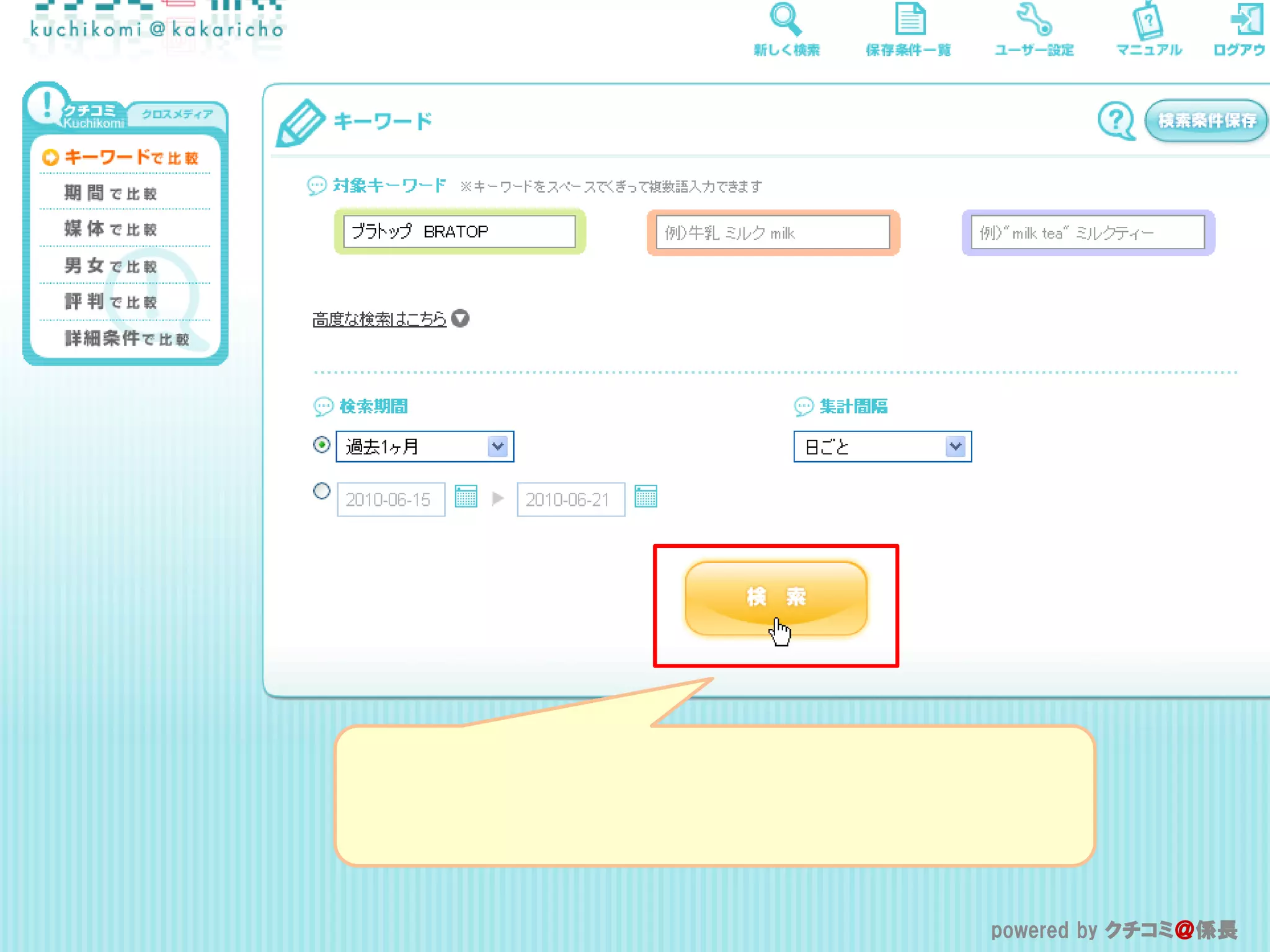Switch to the クロスメディア tab
The height and width of the screenshot is (952, 1270).
click(177, 114)
